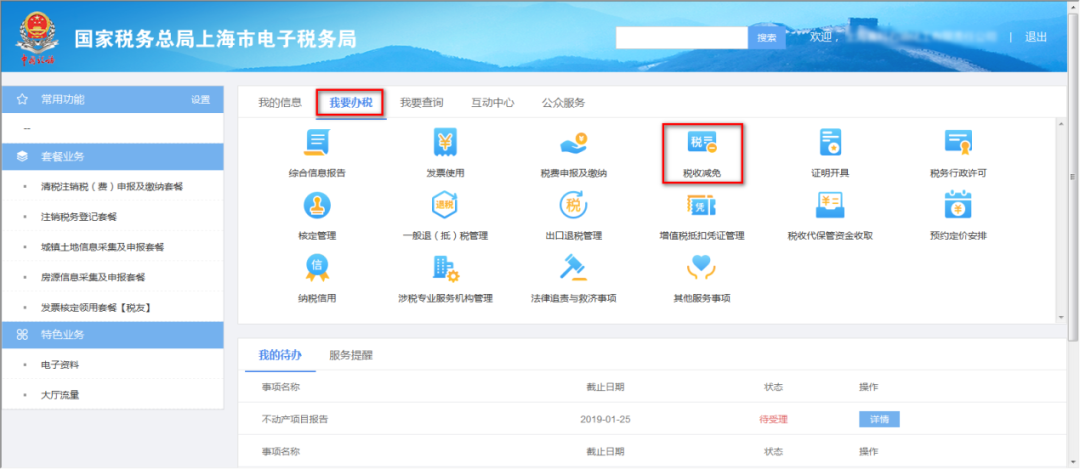
Task: Open the 税务行政许可 icon
Action: click(958, 143)
